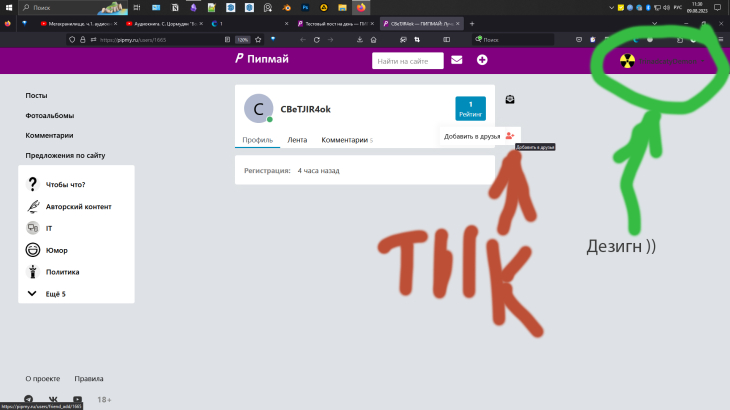Click the 120% zoom level indicator
The height and width of the screenshot is (410, 730).
[x=243, y=40]
